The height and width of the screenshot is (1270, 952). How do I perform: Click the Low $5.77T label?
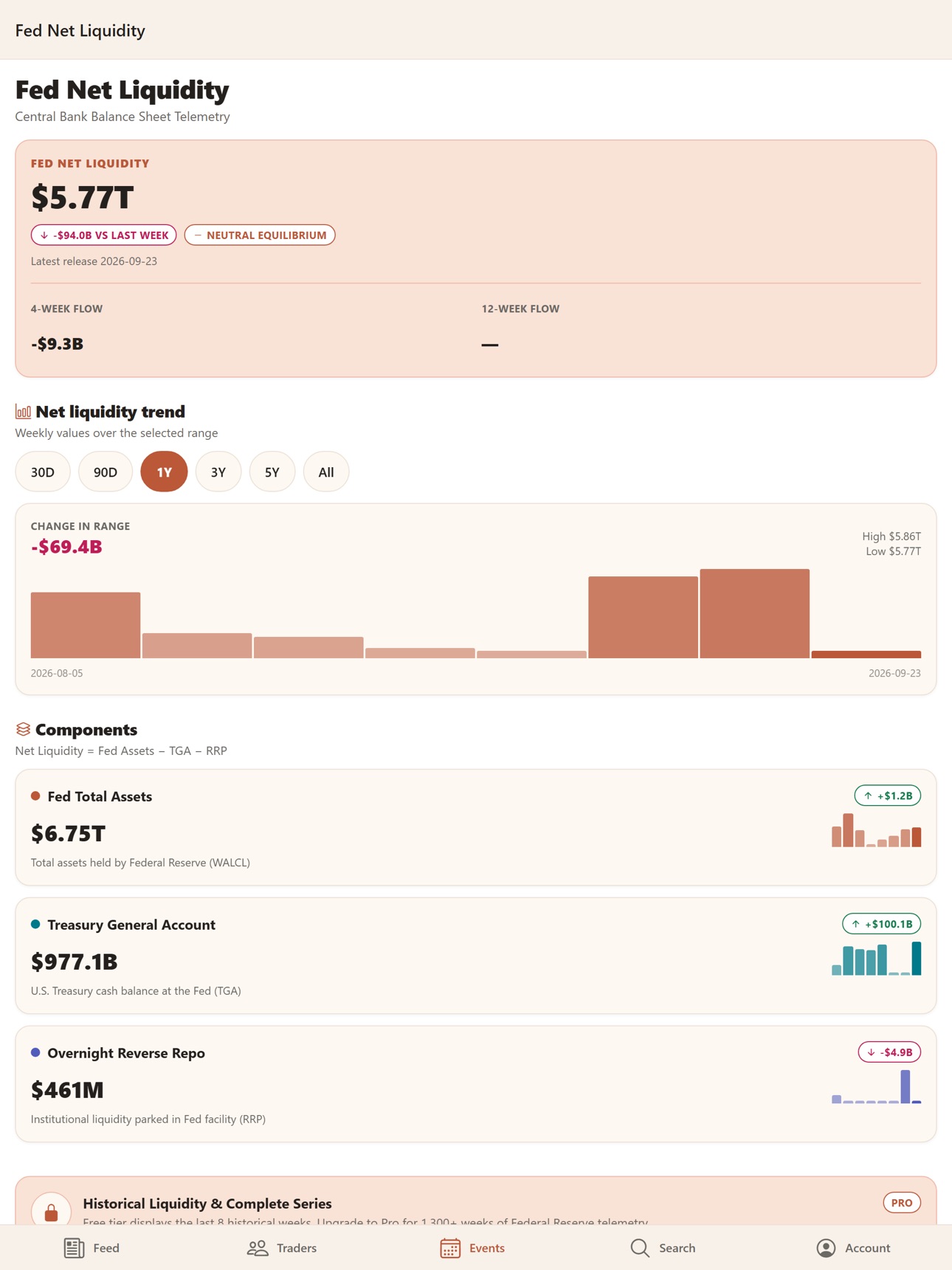(893, 551)
